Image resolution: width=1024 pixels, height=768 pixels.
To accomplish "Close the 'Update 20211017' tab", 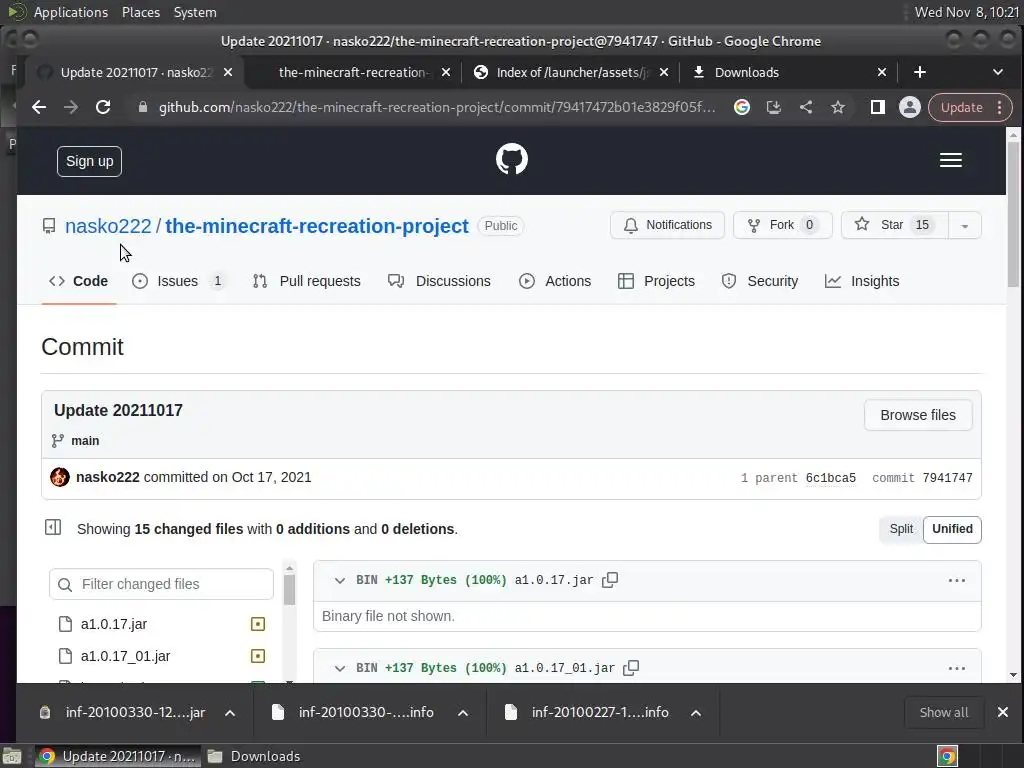I will pos(228,72).
